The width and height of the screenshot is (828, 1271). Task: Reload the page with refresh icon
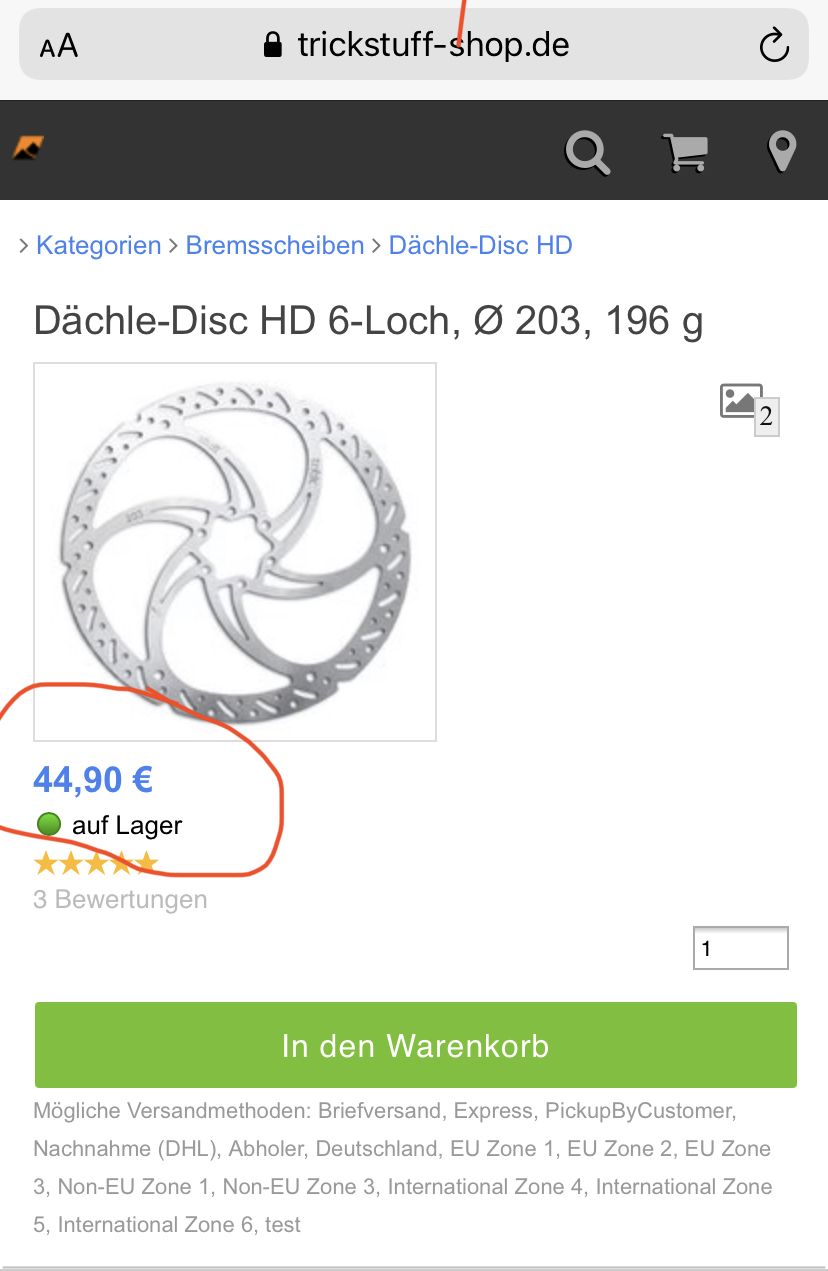pos(774,45)
